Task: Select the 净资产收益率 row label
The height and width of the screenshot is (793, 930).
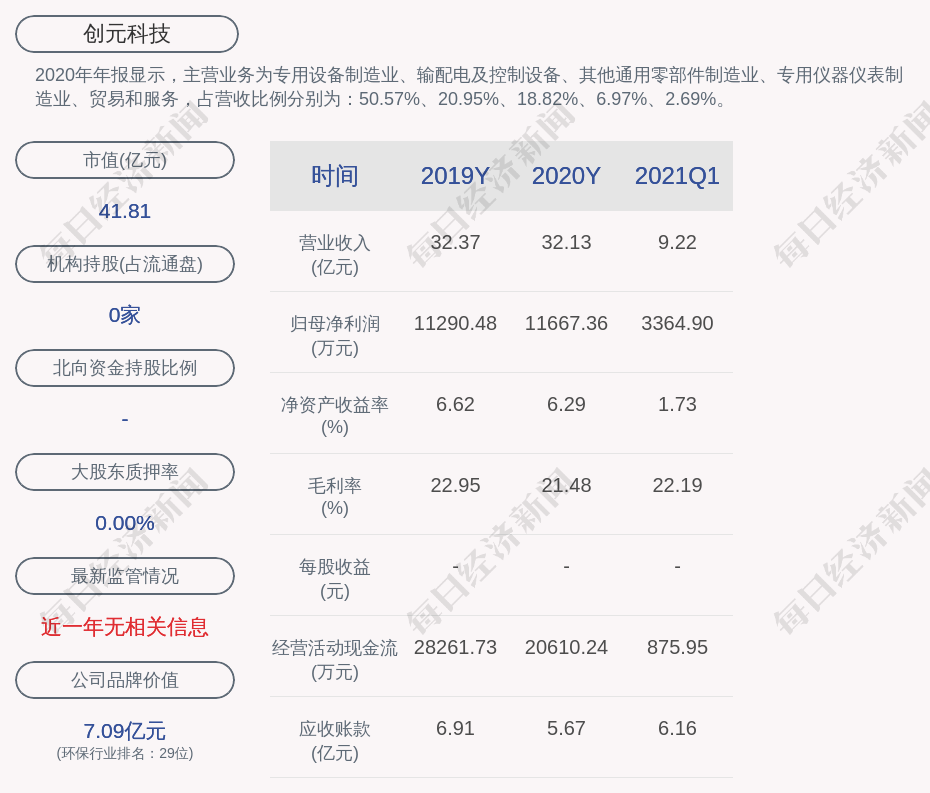Action: (x=335, y=415)
